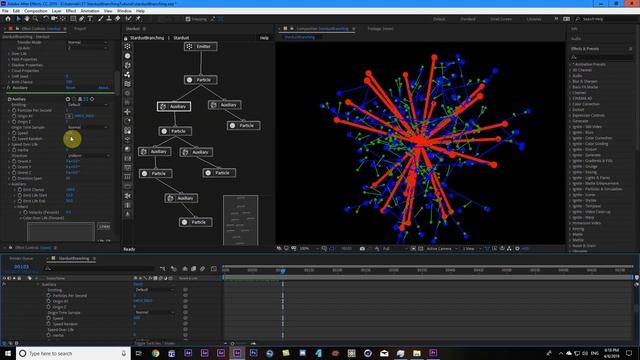Screen dimensions: 640x360
Task: Click About link for Auxiliary effect
Action: point(103,88)
